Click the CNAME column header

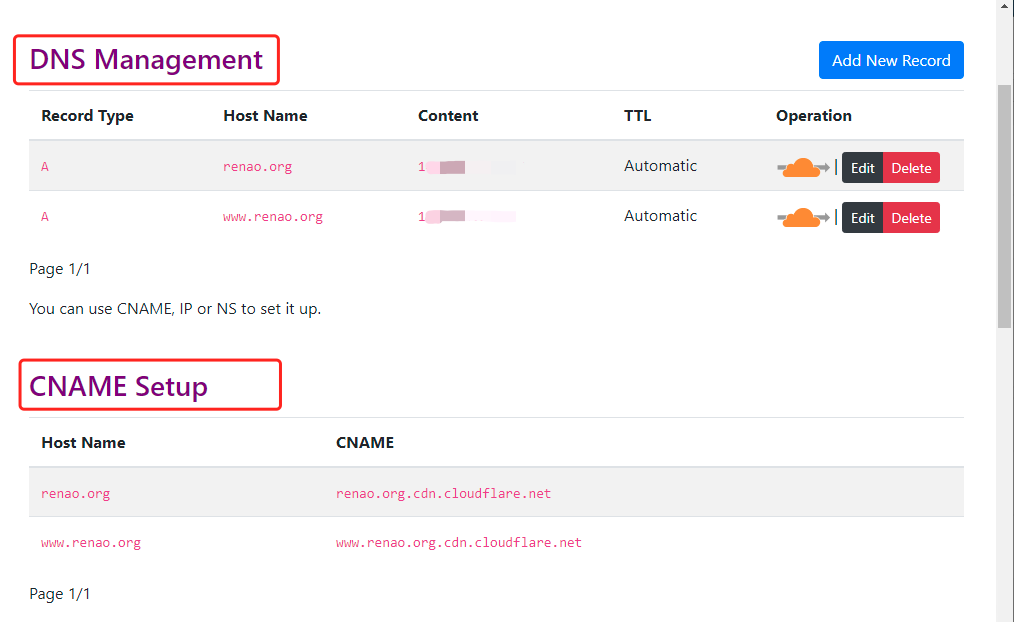click(x=364, y=443)
